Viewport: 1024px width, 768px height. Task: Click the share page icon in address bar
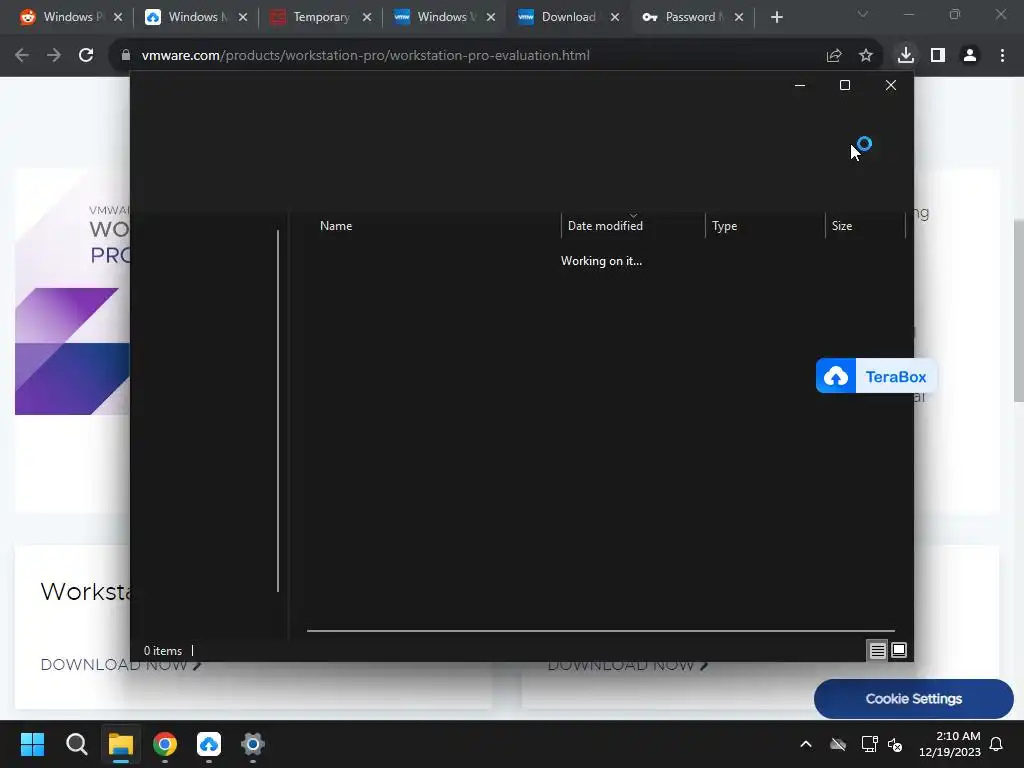pos(834,56)
